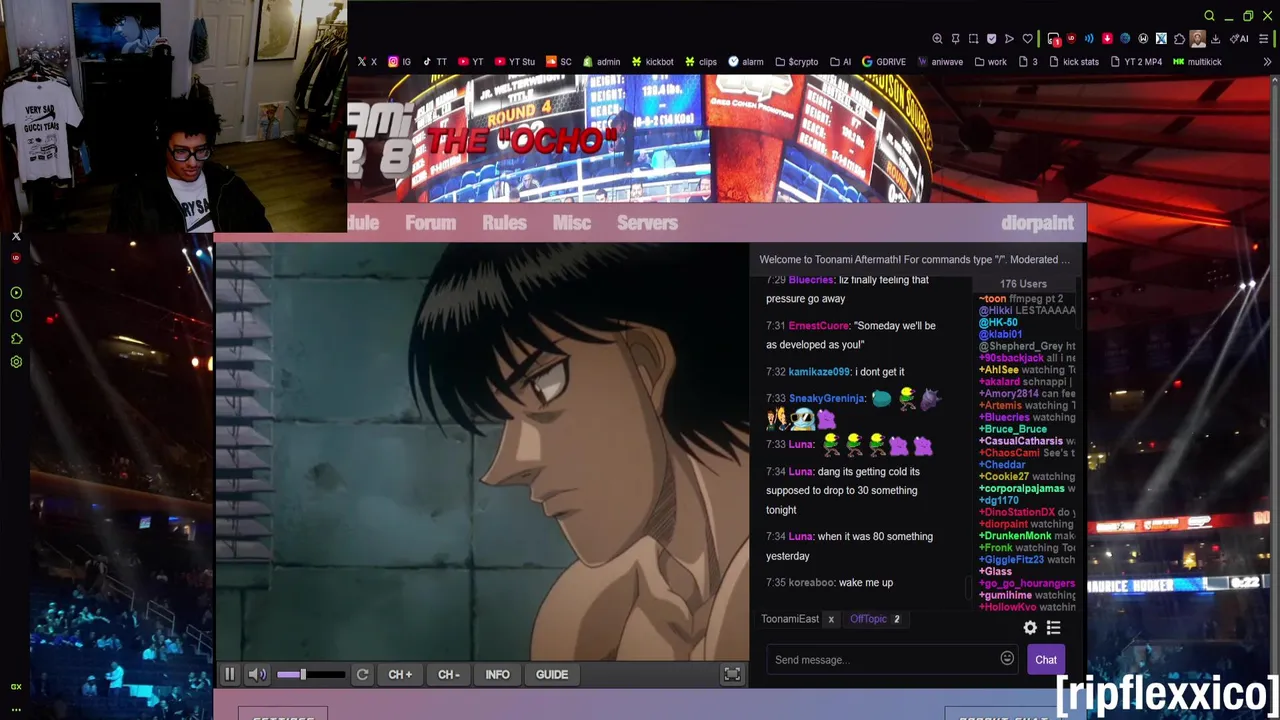Enter fullscreen video mode
The width and height of the screenshot is (1280, 720).
coord(732,674)
